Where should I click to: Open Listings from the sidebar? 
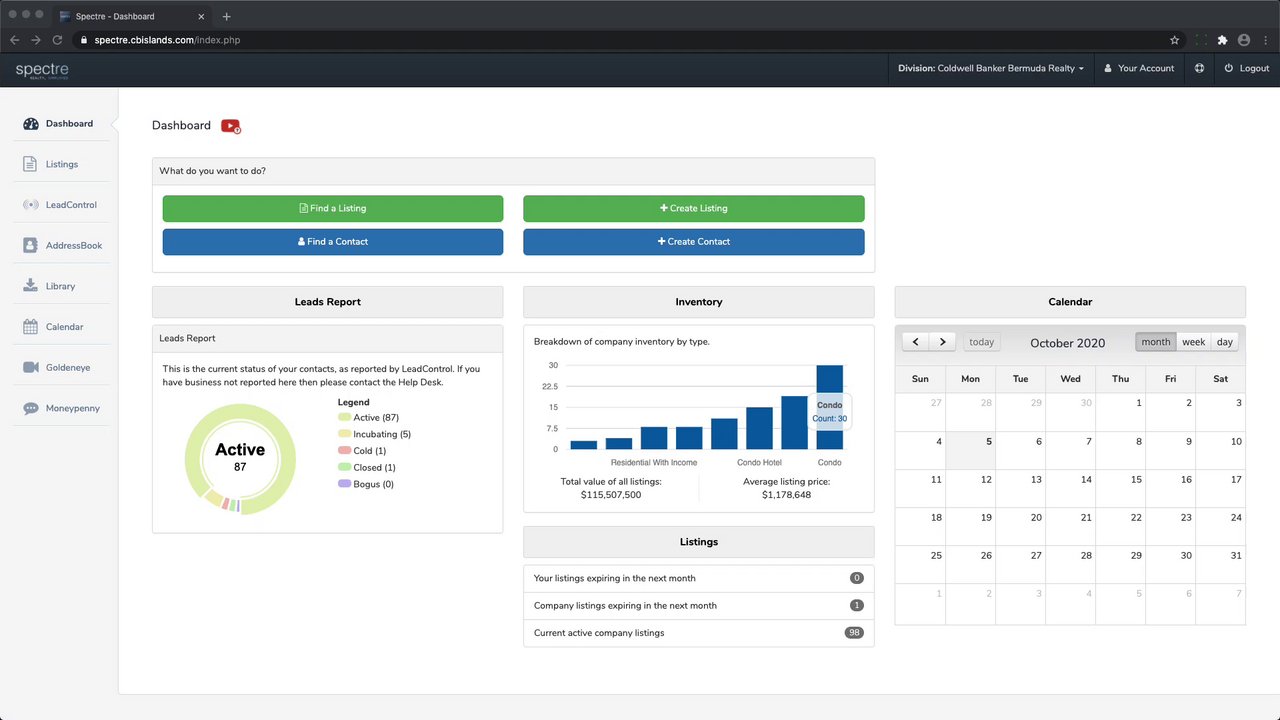point(61,164)
